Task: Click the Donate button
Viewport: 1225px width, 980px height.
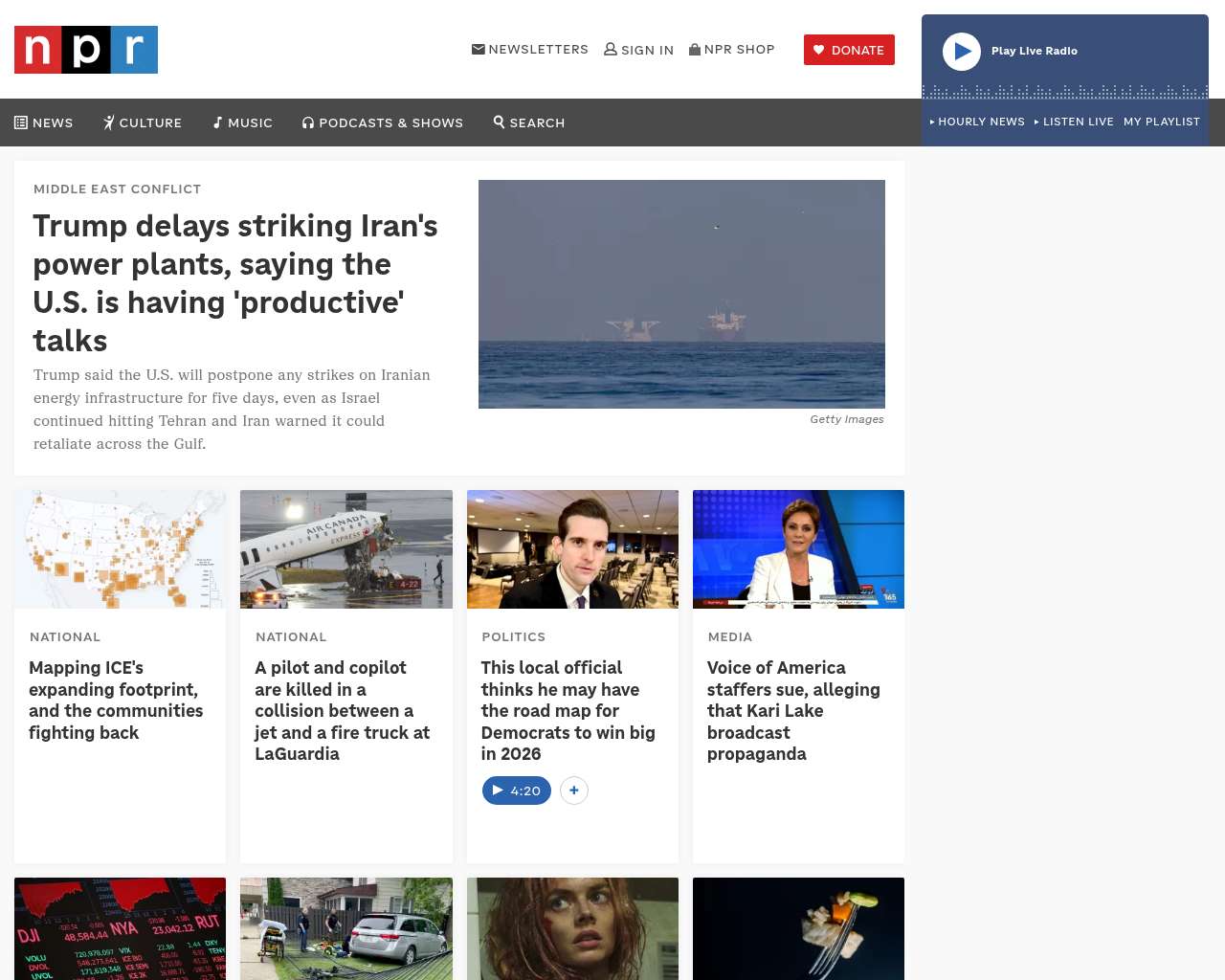Action: [849, 50]
